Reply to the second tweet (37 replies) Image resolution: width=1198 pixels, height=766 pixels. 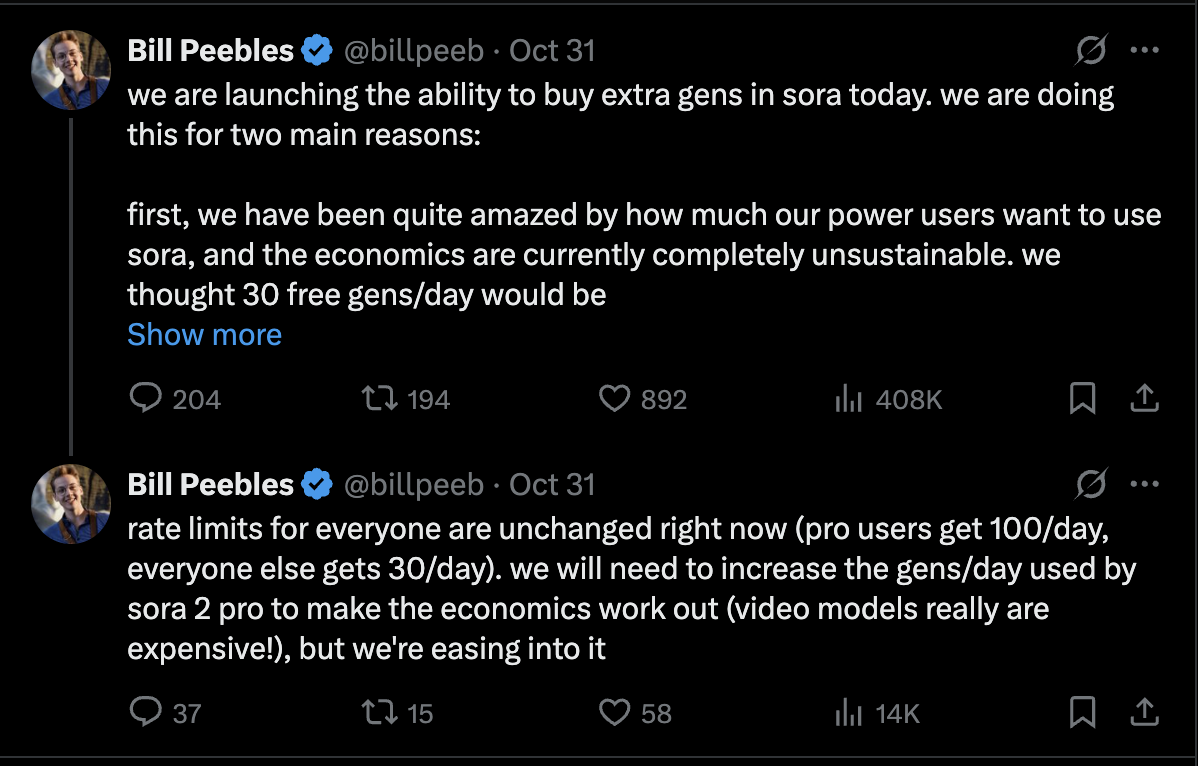click(x=147, y=713)
